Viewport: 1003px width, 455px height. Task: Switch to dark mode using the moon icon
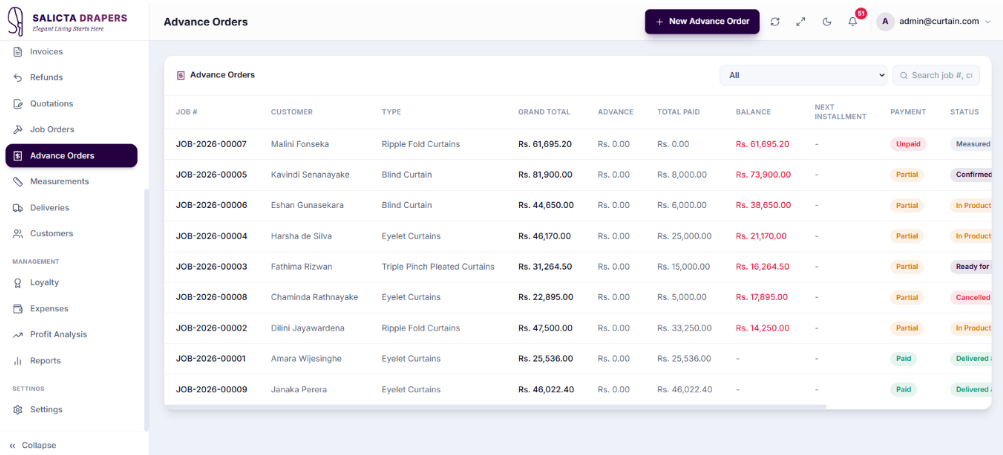[x=826, y=22]
